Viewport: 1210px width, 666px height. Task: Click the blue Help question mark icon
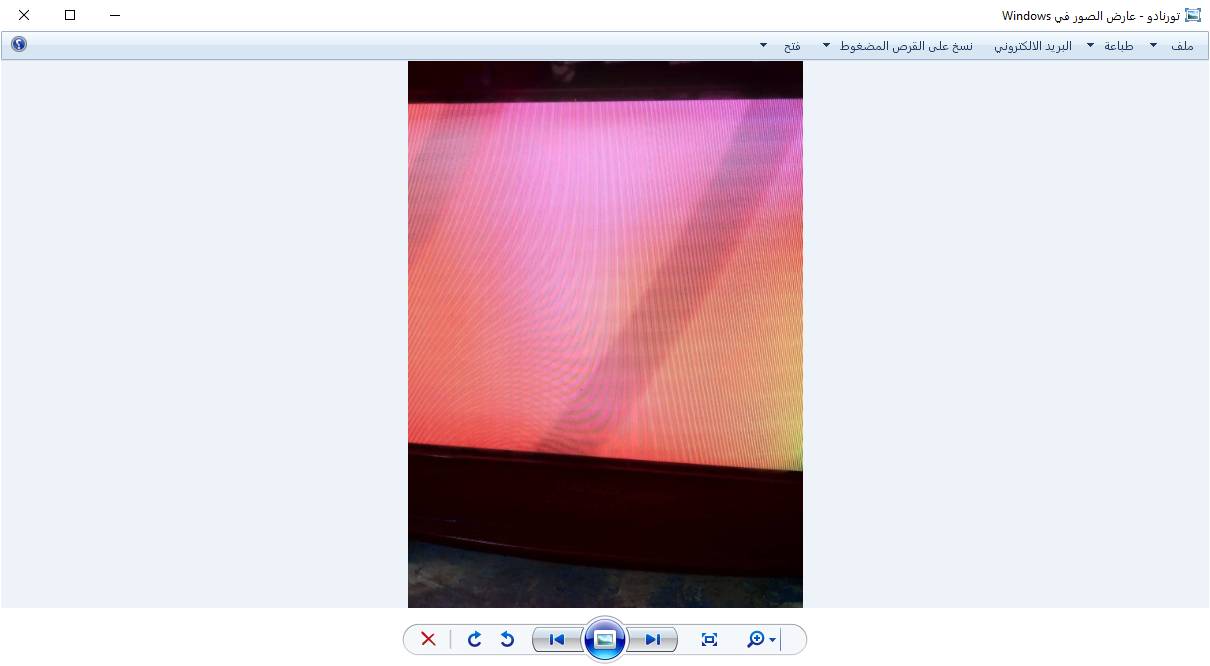19,44
